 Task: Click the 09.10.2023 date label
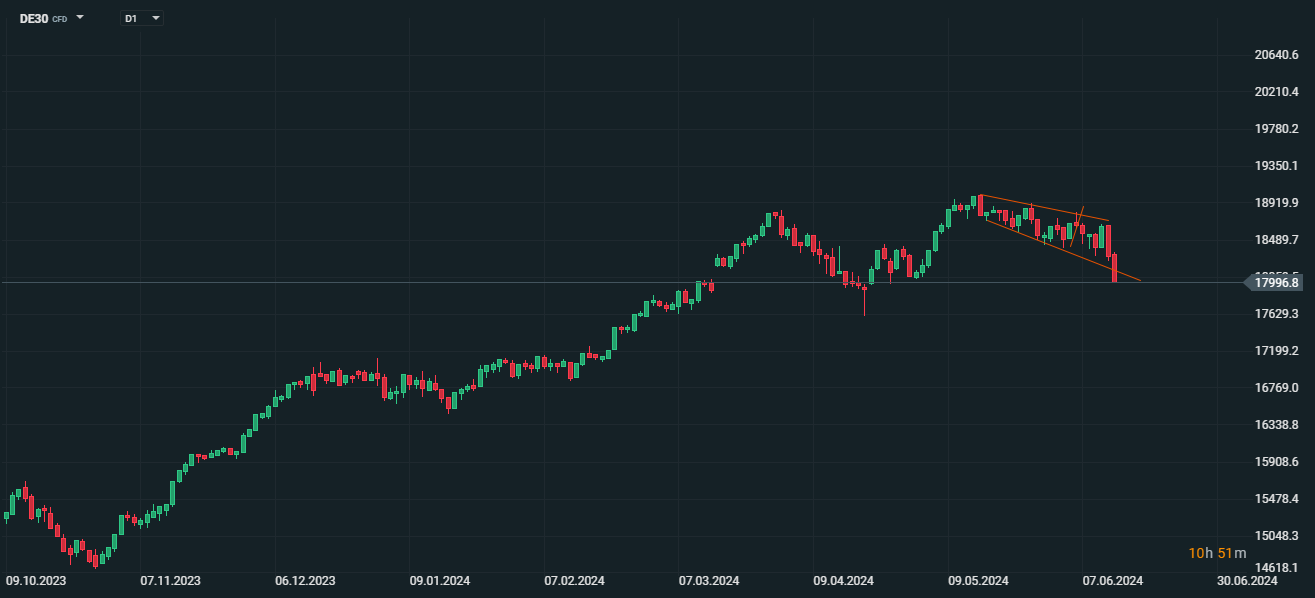tap(36, 580)
